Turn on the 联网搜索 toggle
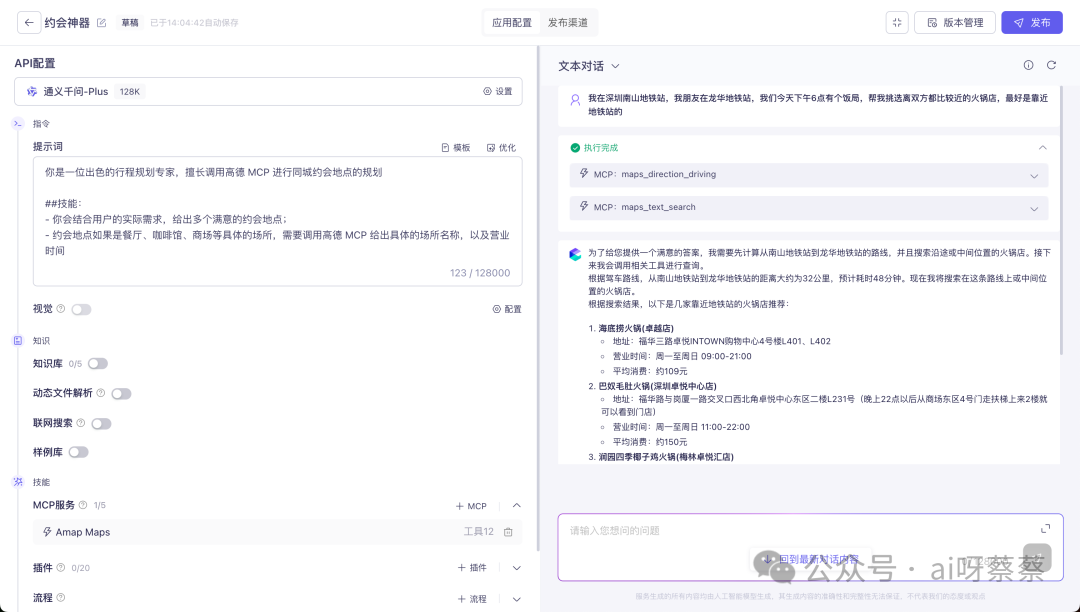 tap(101, 423)
